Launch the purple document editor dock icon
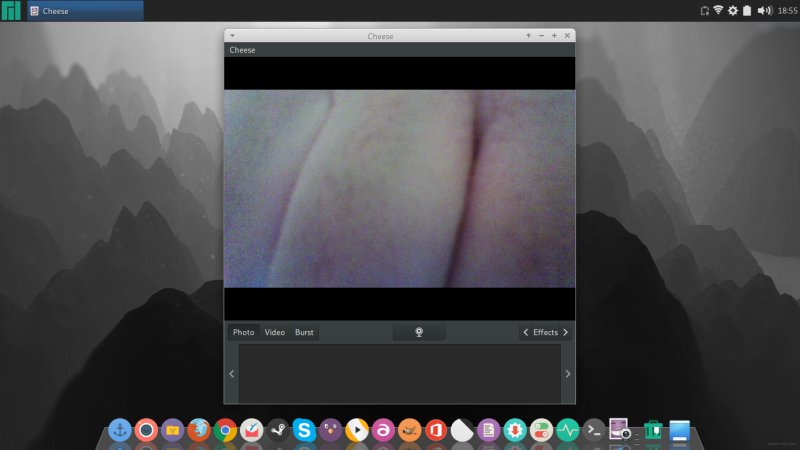Viewport: 800px width, 450px height. coord(488,430)
